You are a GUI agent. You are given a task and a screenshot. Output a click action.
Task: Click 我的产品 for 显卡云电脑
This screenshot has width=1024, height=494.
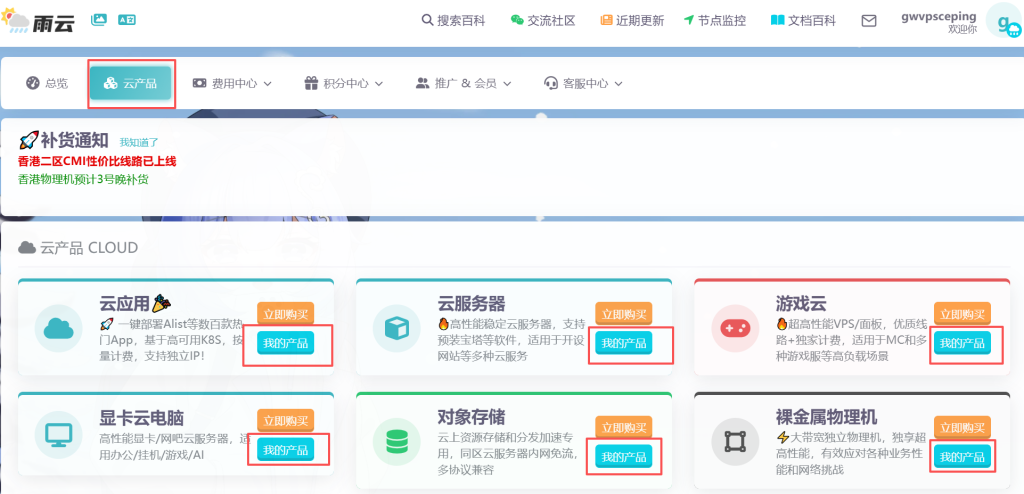point(285,450)
